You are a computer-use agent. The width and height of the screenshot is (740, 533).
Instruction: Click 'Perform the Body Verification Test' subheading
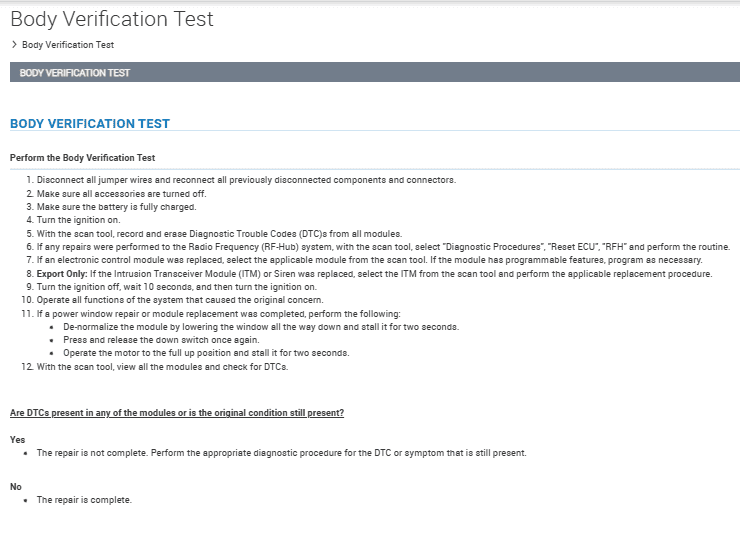[x=83, y=158]
